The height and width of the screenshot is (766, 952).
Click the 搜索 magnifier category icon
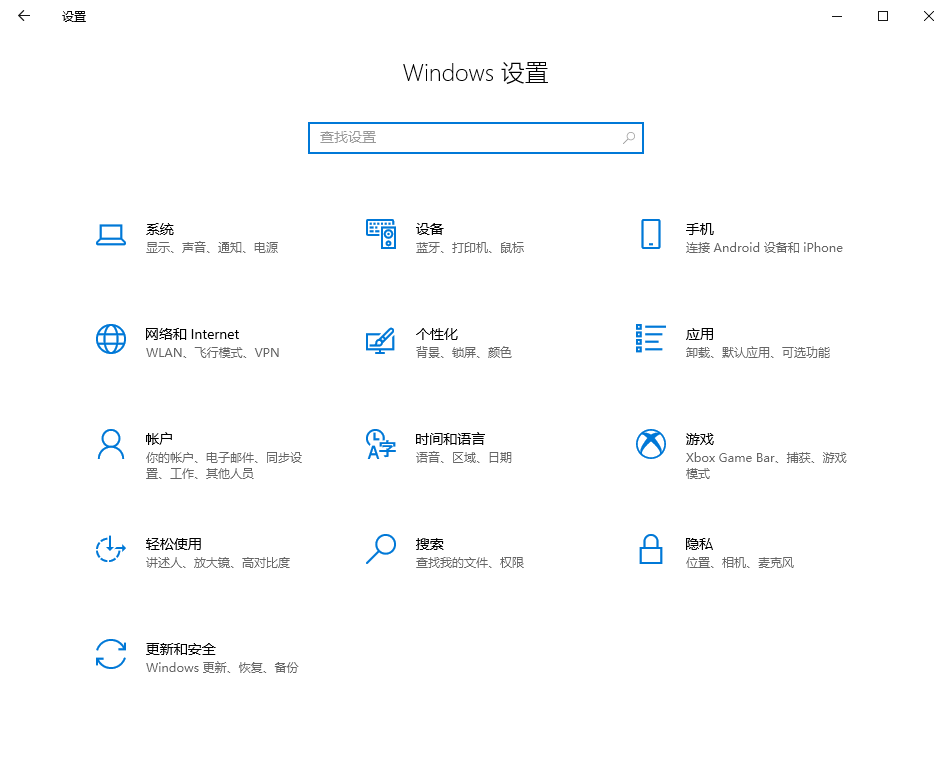(381, 549)
